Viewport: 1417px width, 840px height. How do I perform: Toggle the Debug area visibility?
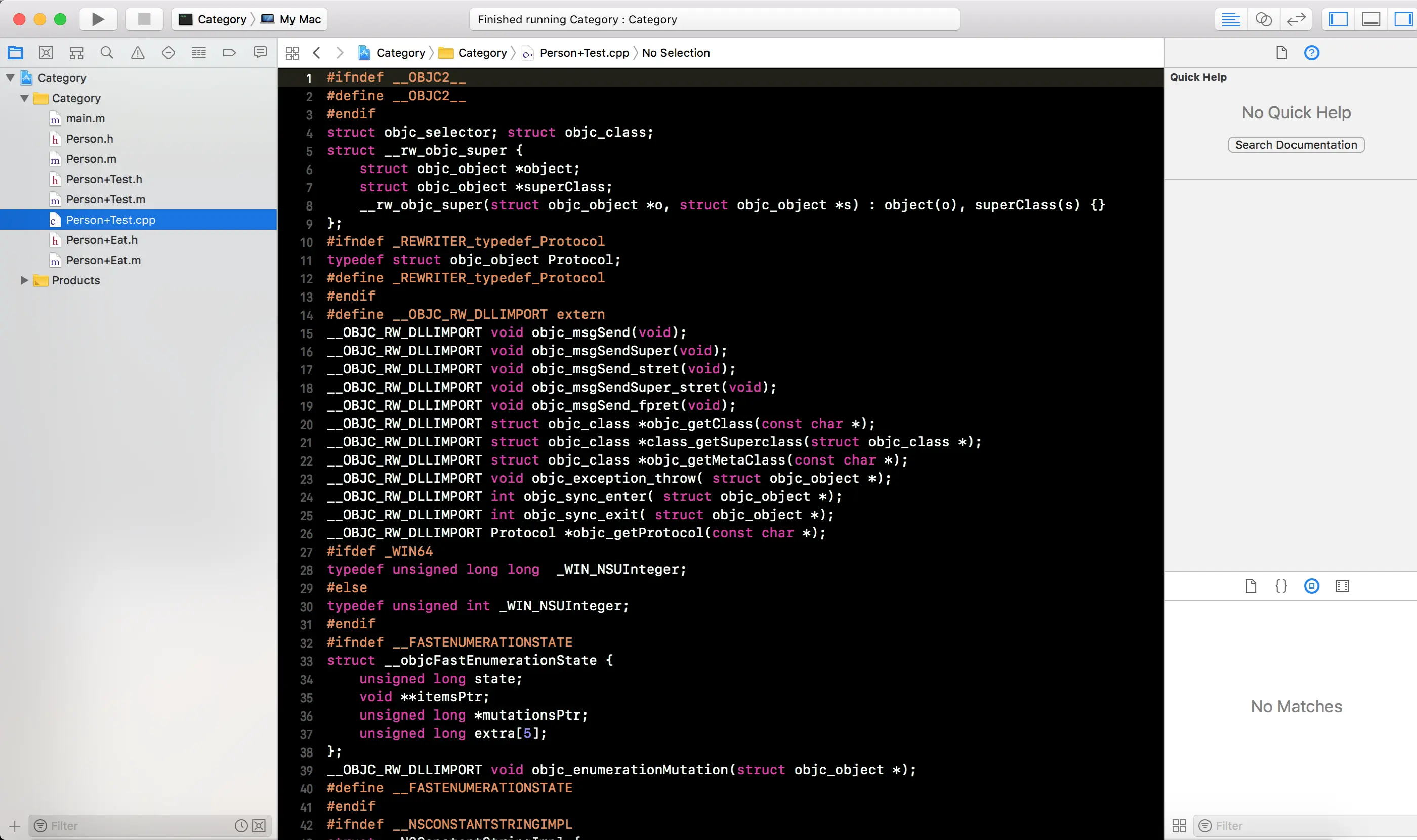coord(1370,19)
